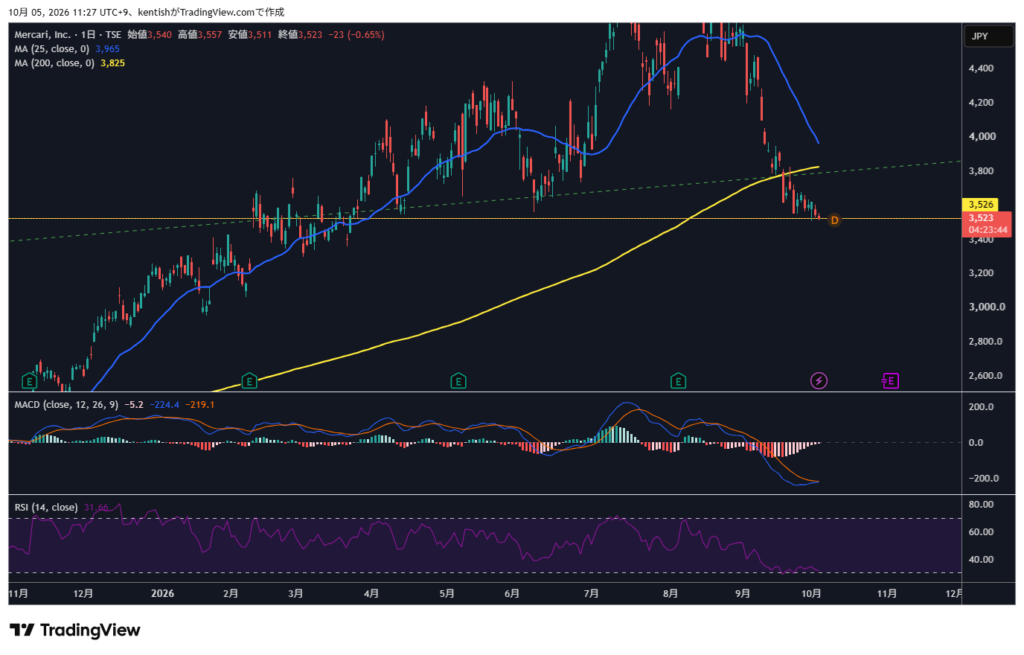The width and height of the screenshot is (1024, 655).
Task: Click the 4月 time axis label
Action: 371,593
